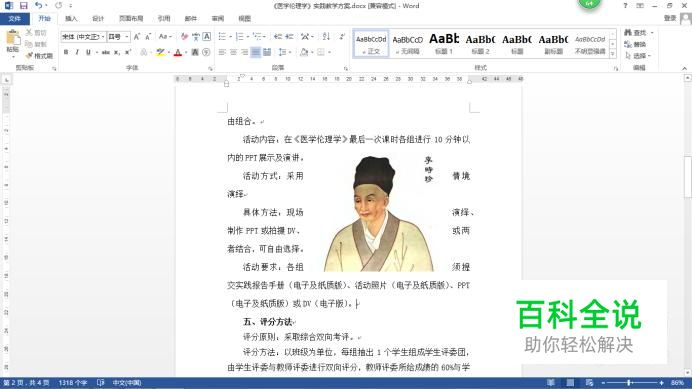This screenshot has height=389, width=692.
Task: Set paragraph alignment to justify
Action: click(256, 53)
